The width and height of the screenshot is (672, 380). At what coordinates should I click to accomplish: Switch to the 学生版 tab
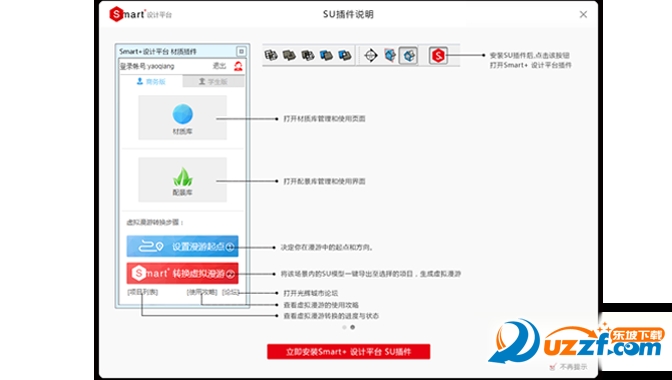[x=213, y=81]
